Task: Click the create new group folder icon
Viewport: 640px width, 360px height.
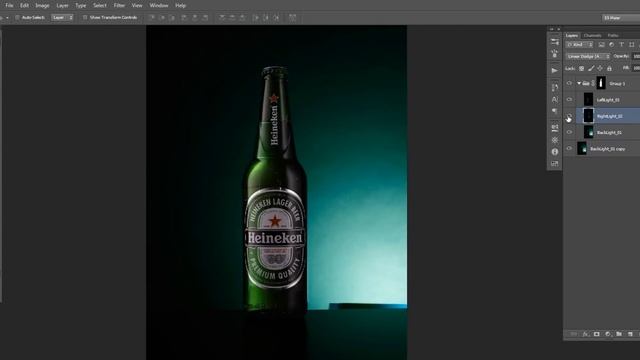Action: [619, 334]
